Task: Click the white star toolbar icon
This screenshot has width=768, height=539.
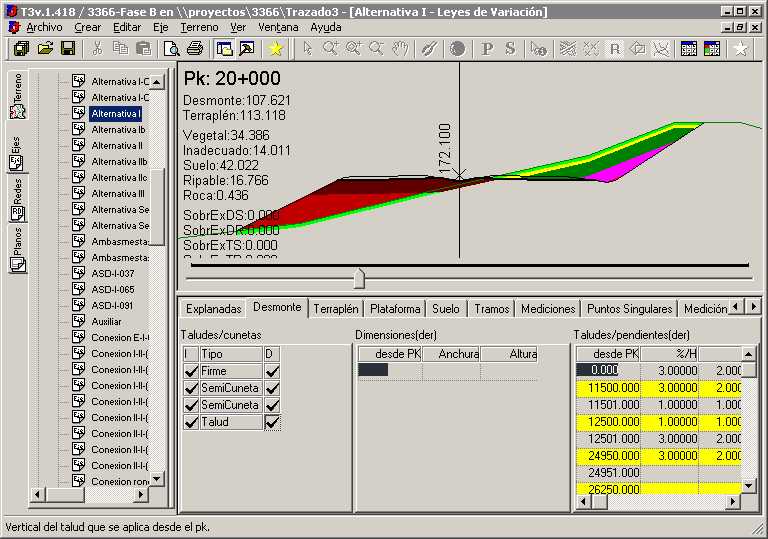Action: [741, 49]
